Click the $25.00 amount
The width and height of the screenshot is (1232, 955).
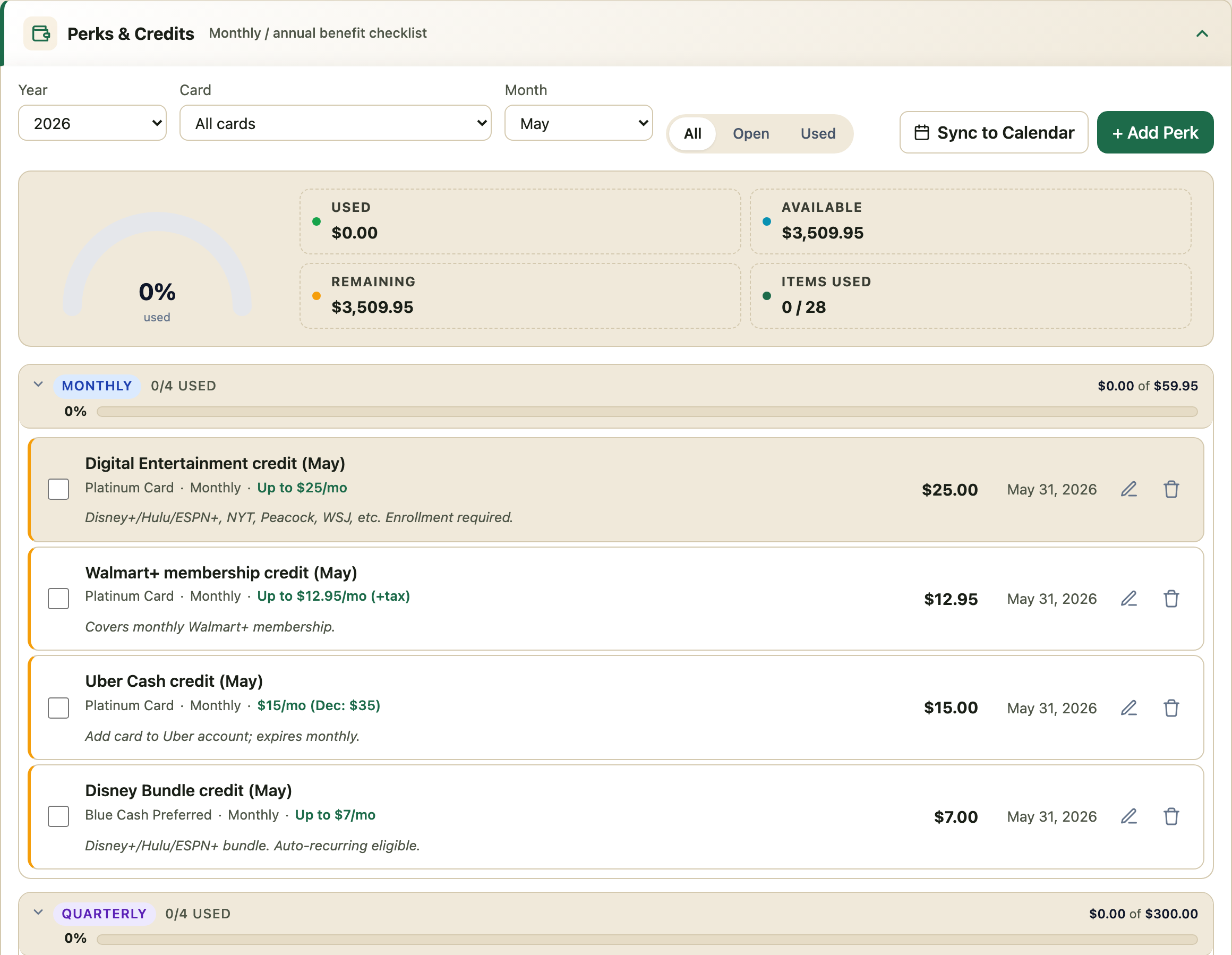949,490
